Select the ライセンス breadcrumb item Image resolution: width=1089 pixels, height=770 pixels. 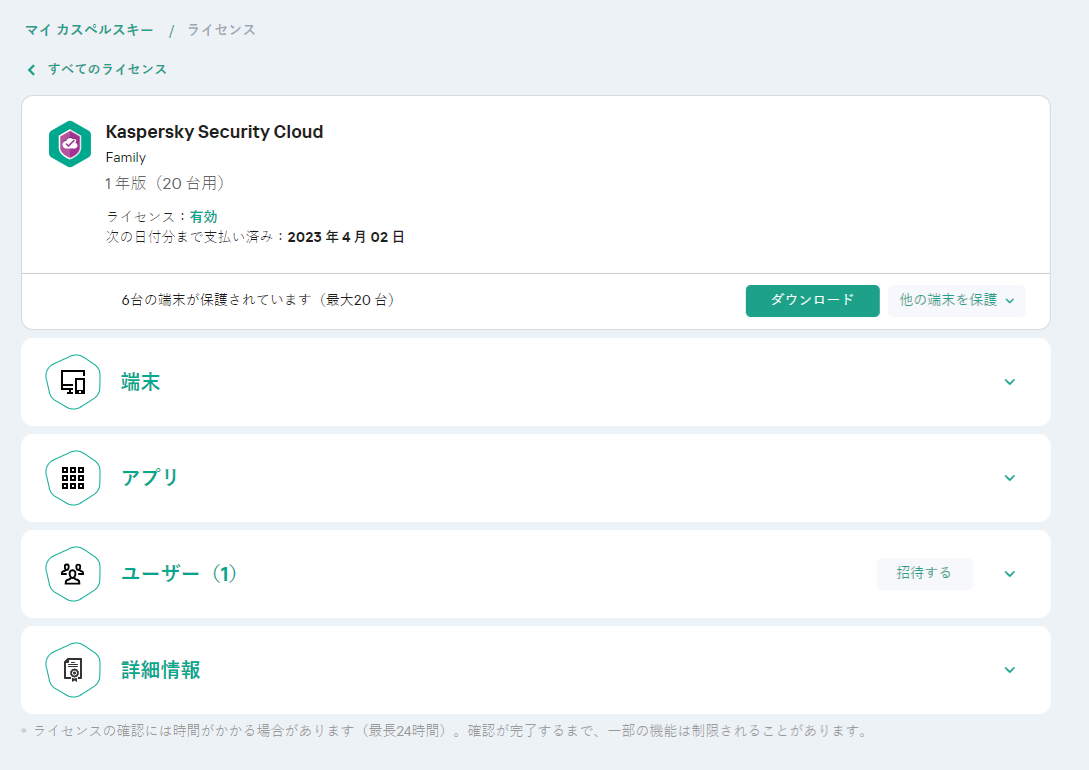[221, 30]
